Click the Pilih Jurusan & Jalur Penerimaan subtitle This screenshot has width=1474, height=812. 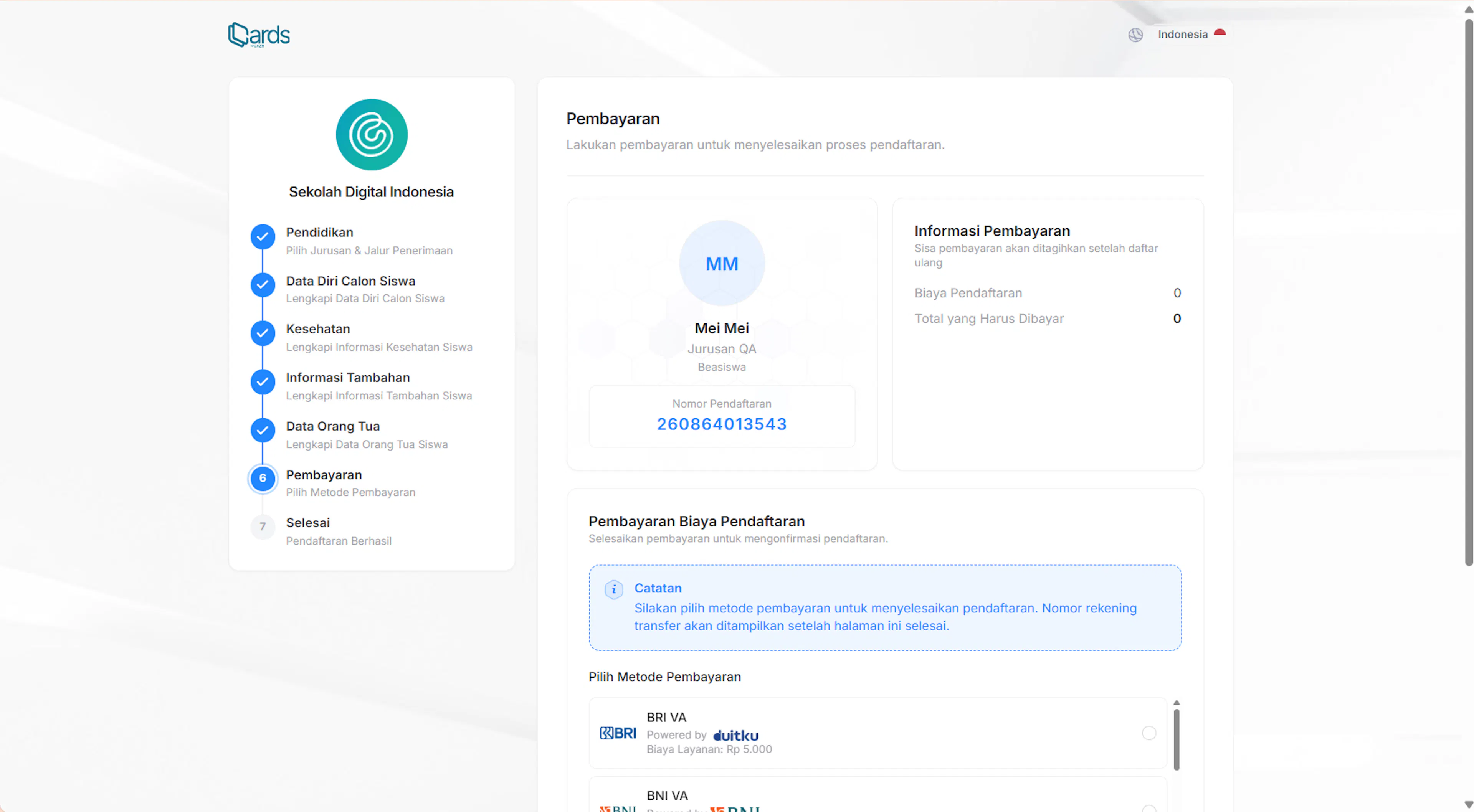[x=369, y=251]
